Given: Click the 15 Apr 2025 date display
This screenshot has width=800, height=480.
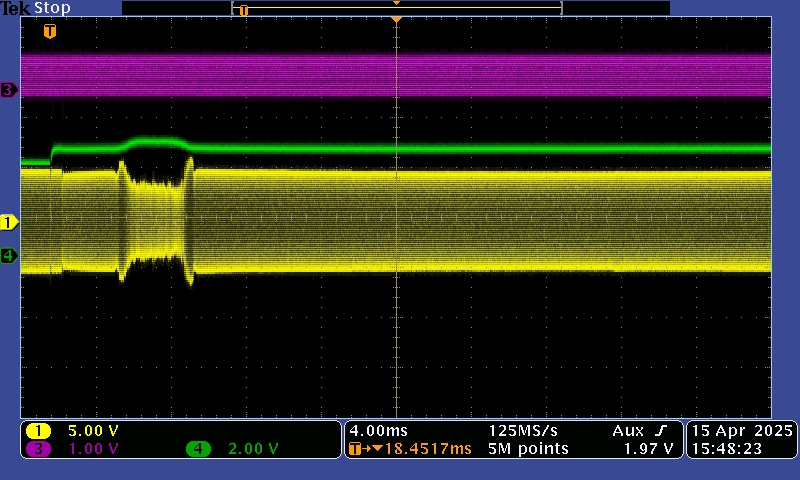Looking at the screenshot, I should [741, 431].
